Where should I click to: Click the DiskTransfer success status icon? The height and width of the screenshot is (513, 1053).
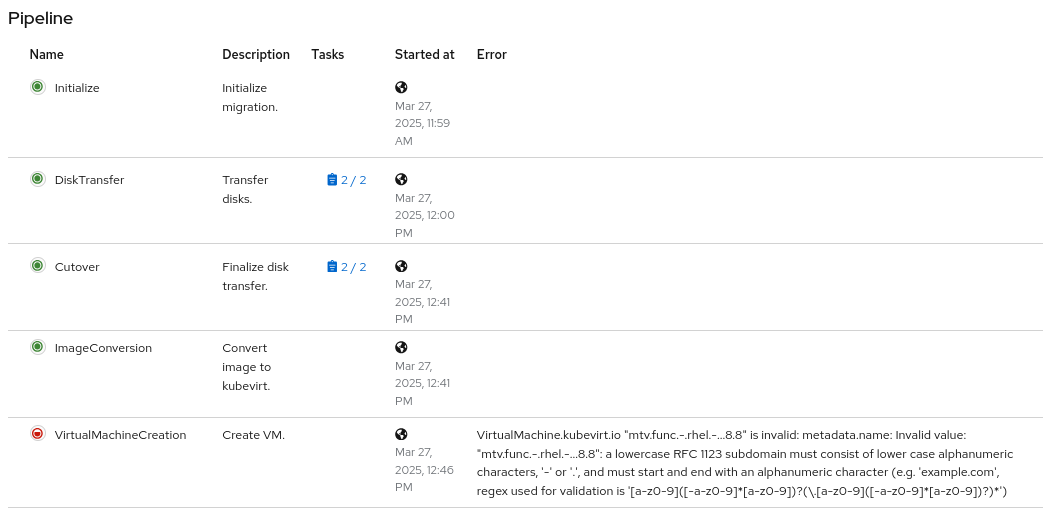coord(37,179)
